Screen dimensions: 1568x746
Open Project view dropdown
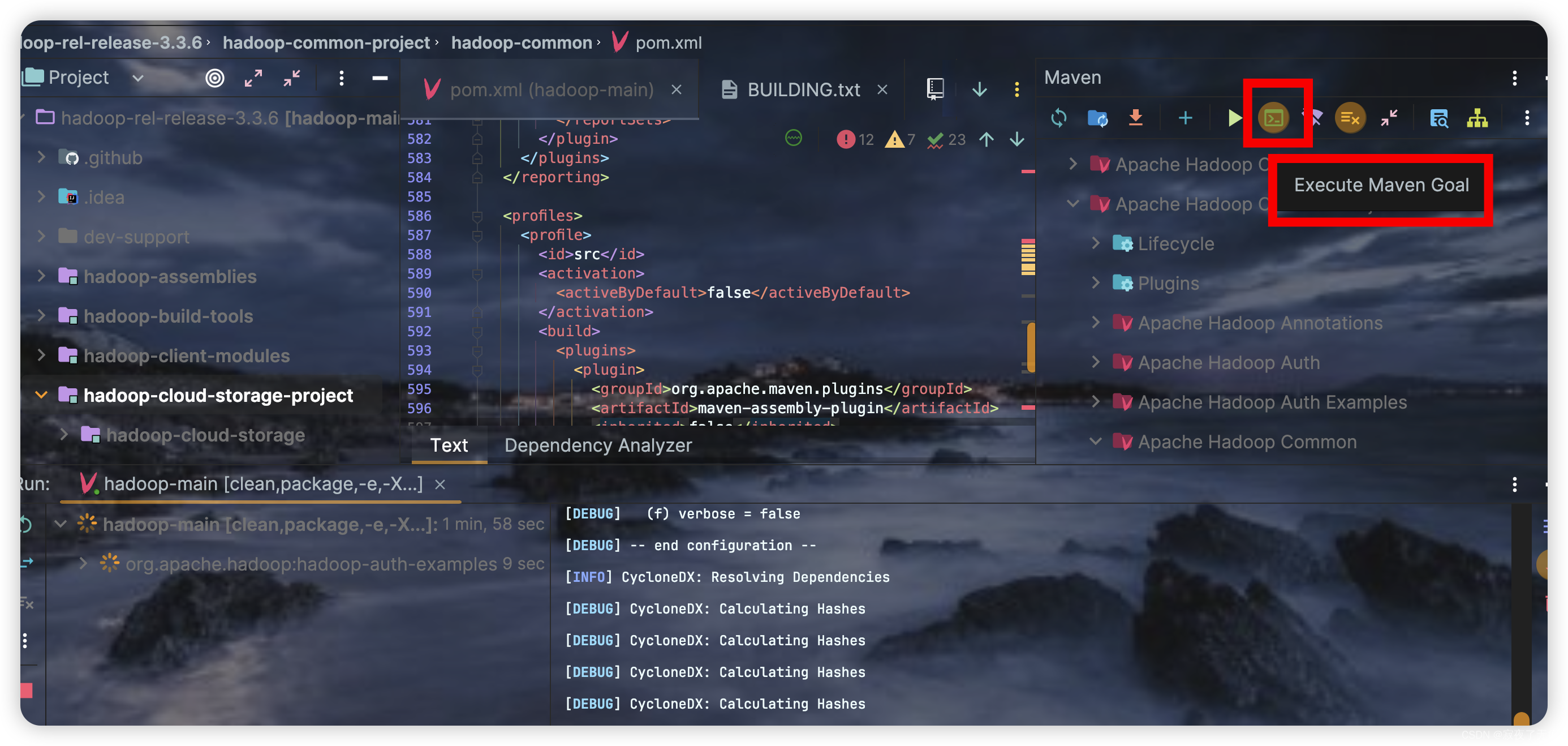[x=138, y=78]
